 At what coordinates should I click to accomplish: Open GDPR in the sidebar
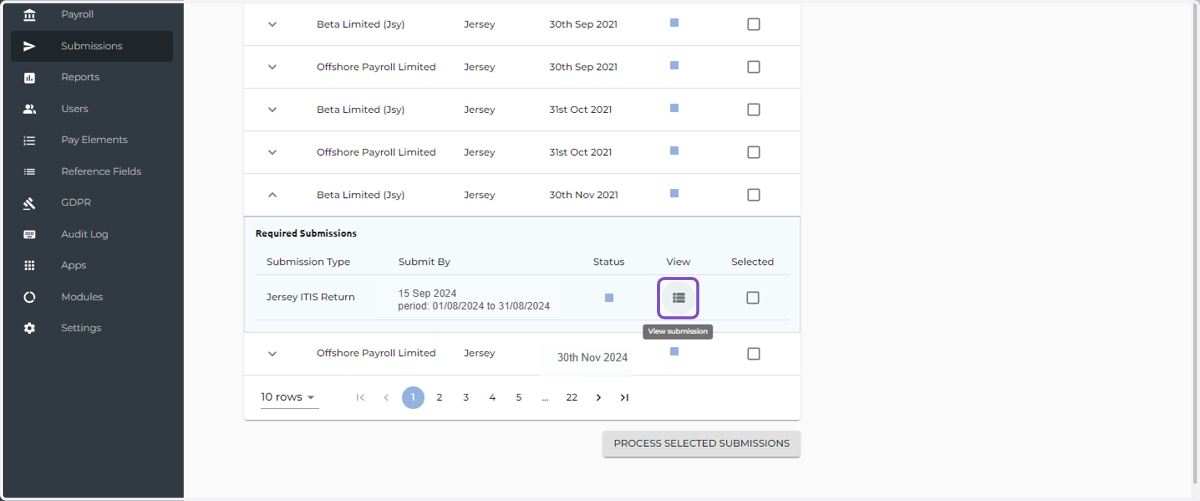point(92,203)
